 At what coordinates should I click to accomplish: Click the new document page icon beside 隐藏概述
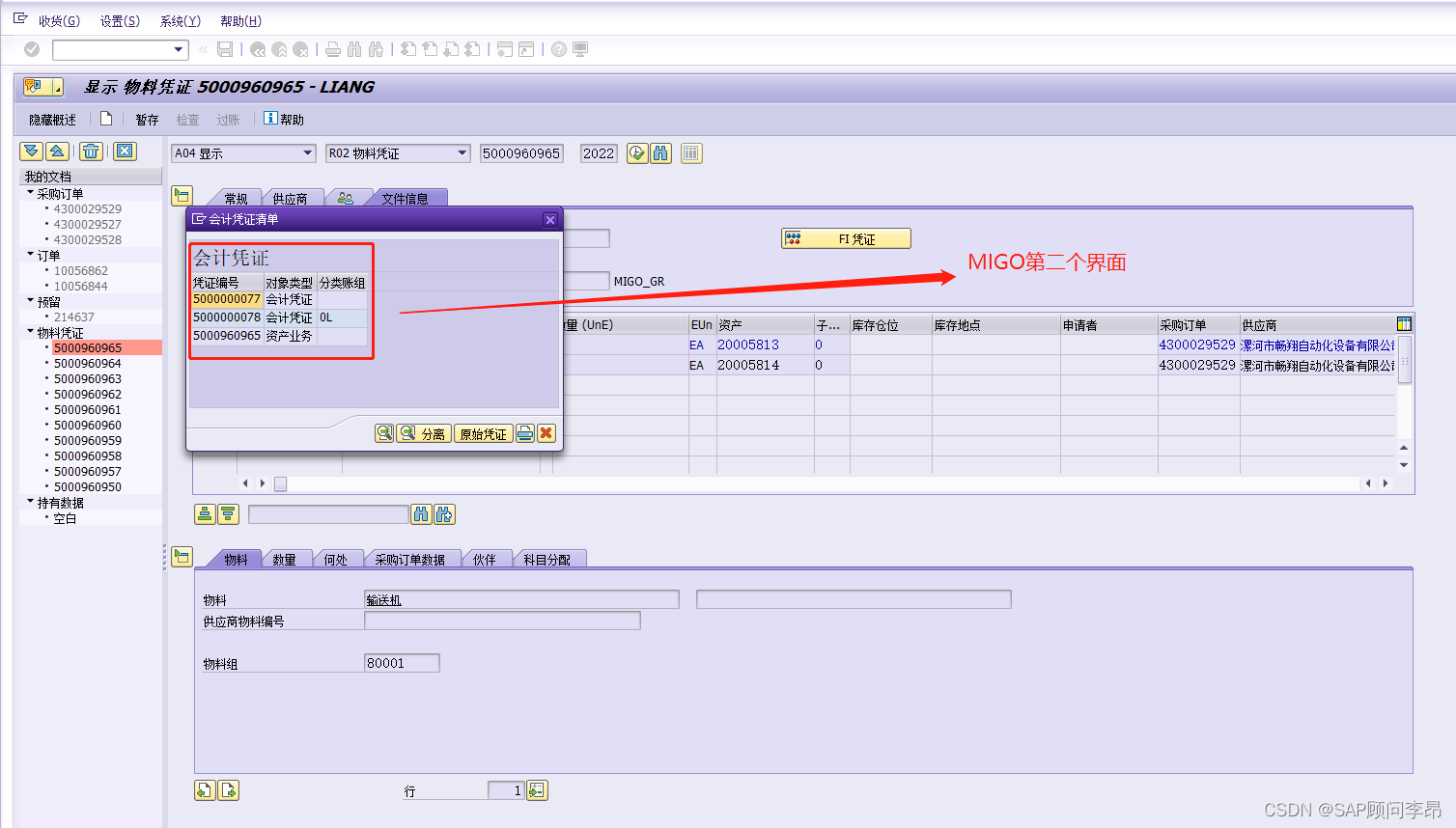[x=106, y=119]
